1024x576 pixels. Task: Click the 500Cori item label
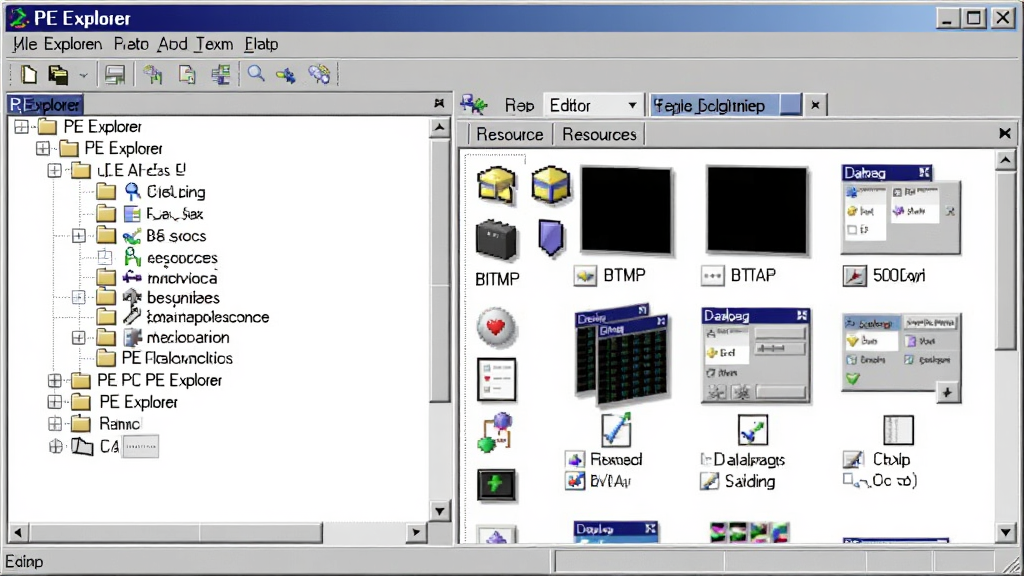[x=899, y=276]
